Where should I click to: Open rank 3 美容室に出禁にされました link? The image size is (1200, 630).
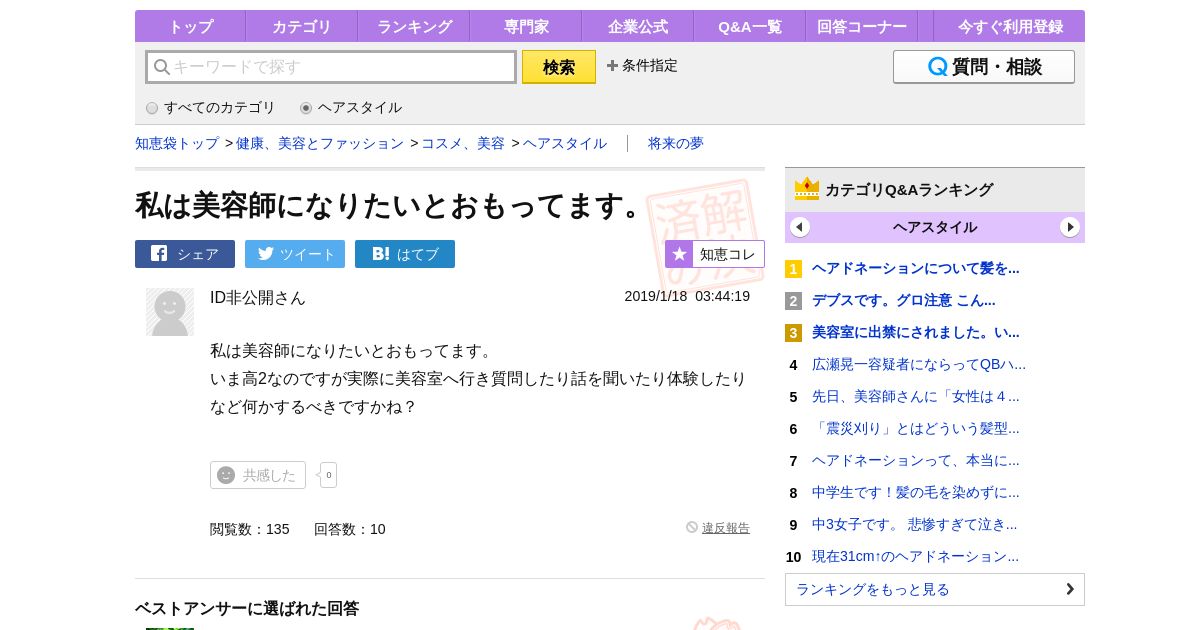pos(916,332)
